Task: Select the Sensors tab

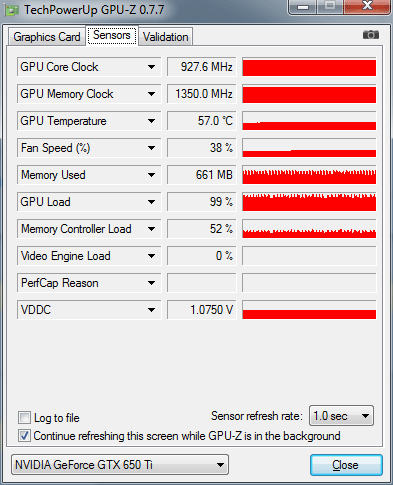Action: click(x=112, y=35)
